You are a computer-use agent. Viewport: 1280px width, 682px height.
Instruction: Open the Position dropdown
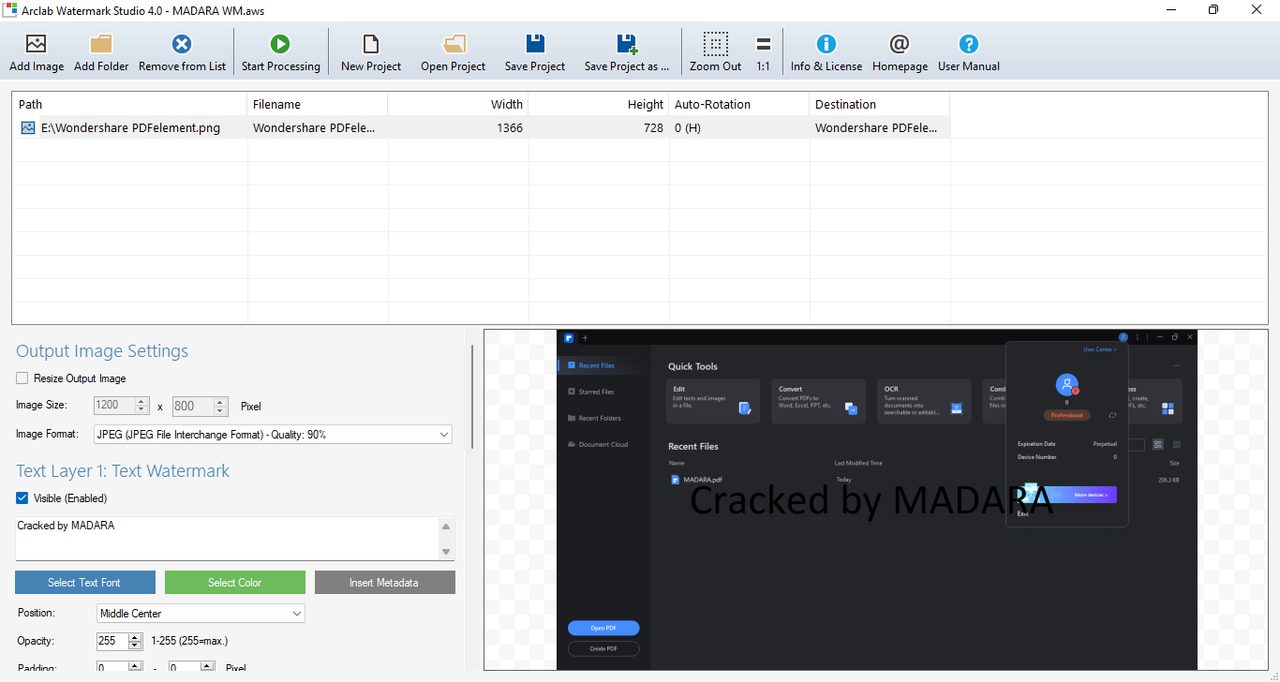coord(201,613)
